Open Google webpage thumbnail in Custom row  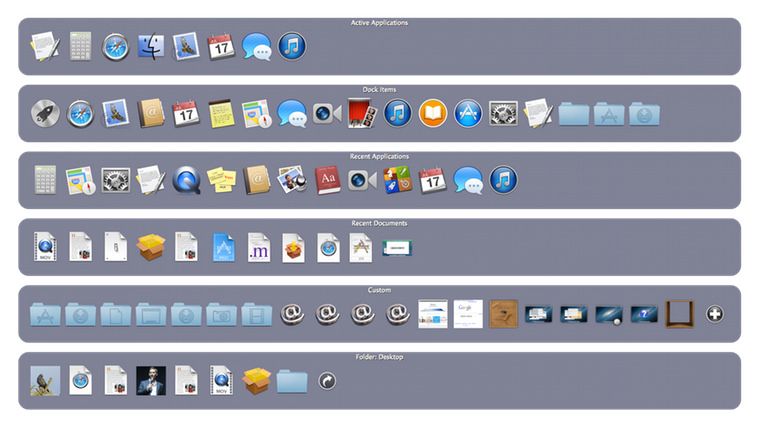(x=468, y=314)
